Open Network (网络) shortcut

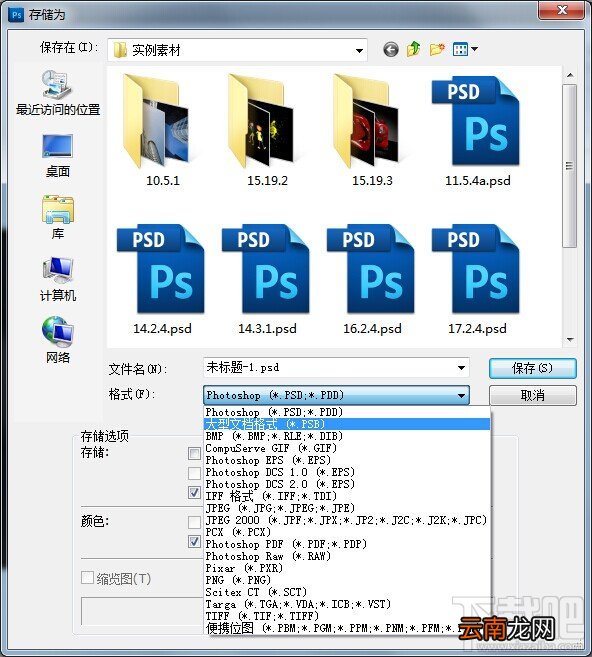point(58,340)
